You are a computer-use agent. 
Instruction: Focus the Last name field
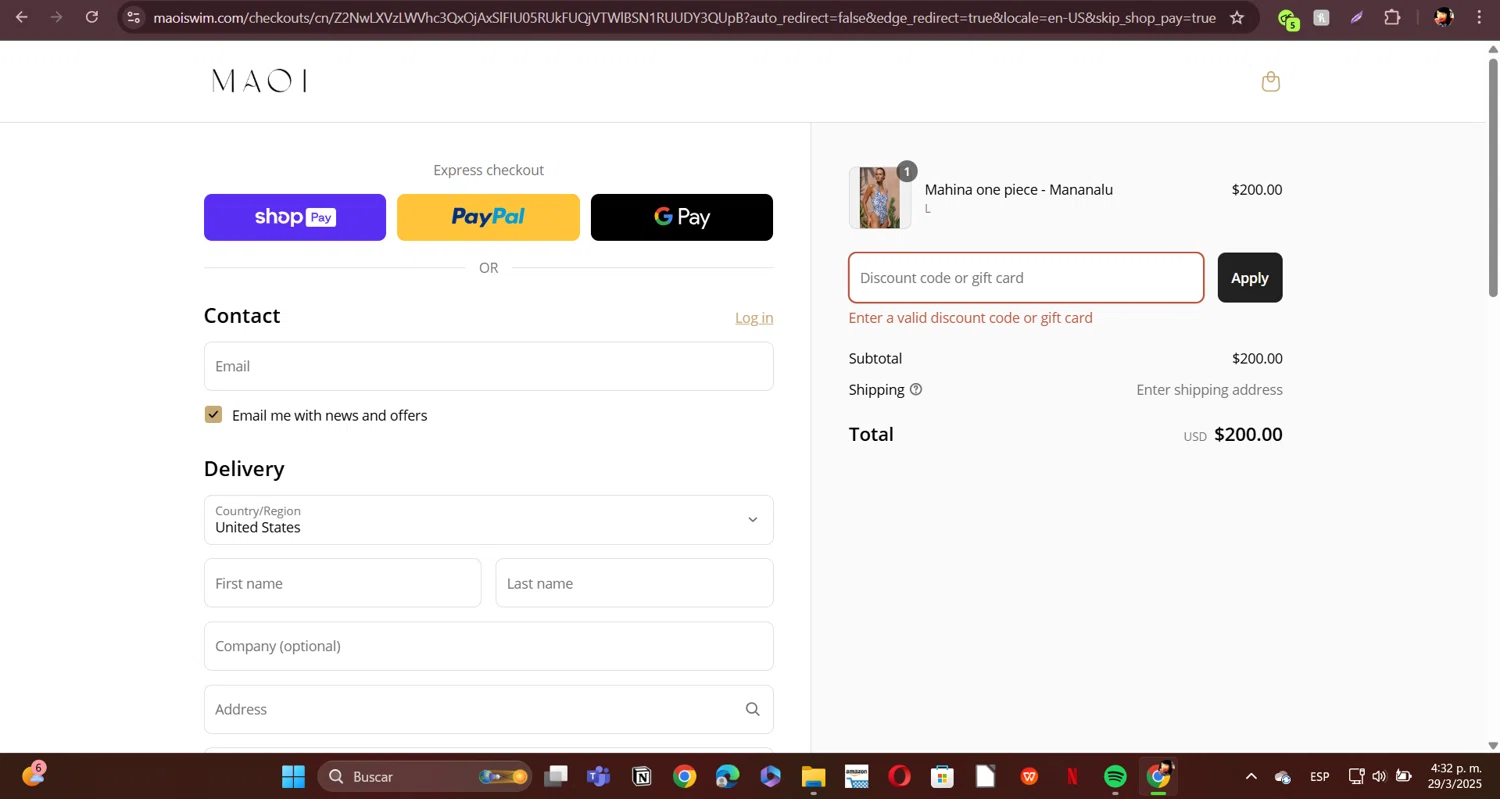(x=634, y=583)
